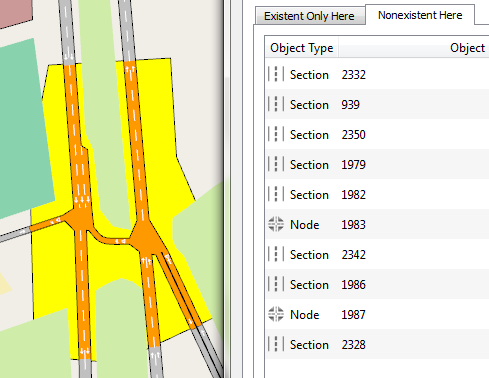Select the Section 1986 row
The height and width of the screenshot is (378, 489).
pyautogui.click(x=377, y=284)
